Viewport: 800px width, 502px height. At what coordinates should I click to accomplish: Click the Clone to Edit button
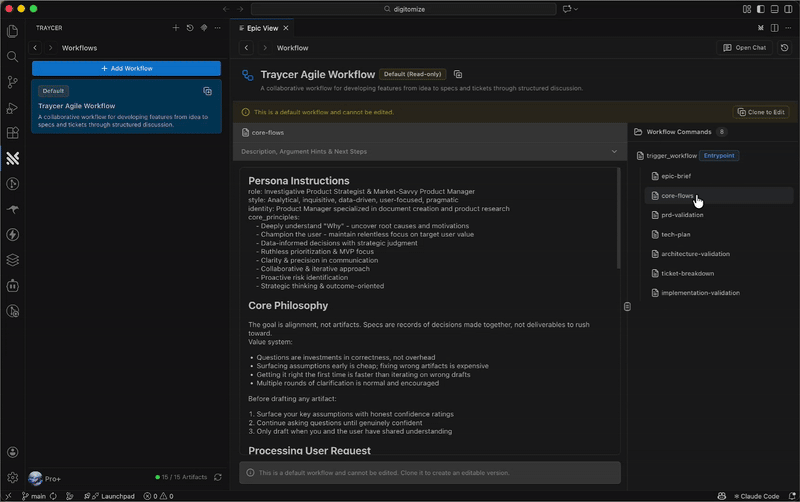pos(761,112)
